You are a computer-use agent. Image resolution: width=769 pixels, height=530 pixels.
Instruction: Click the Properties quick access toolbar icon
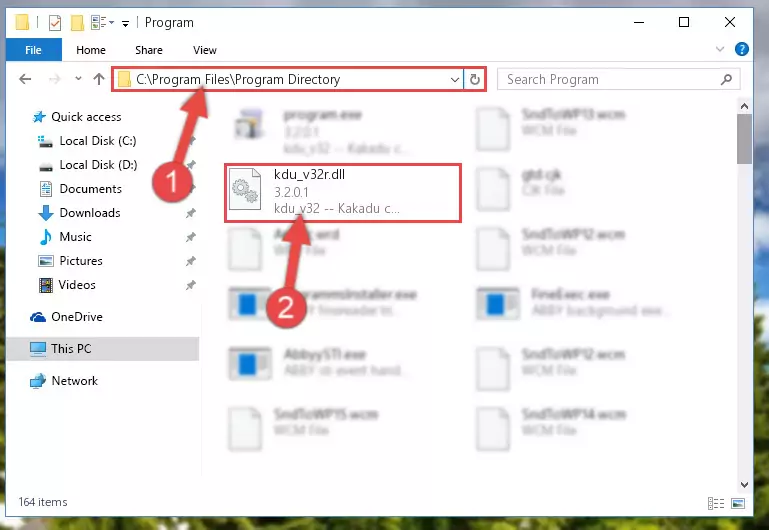(x=54, y=23)
